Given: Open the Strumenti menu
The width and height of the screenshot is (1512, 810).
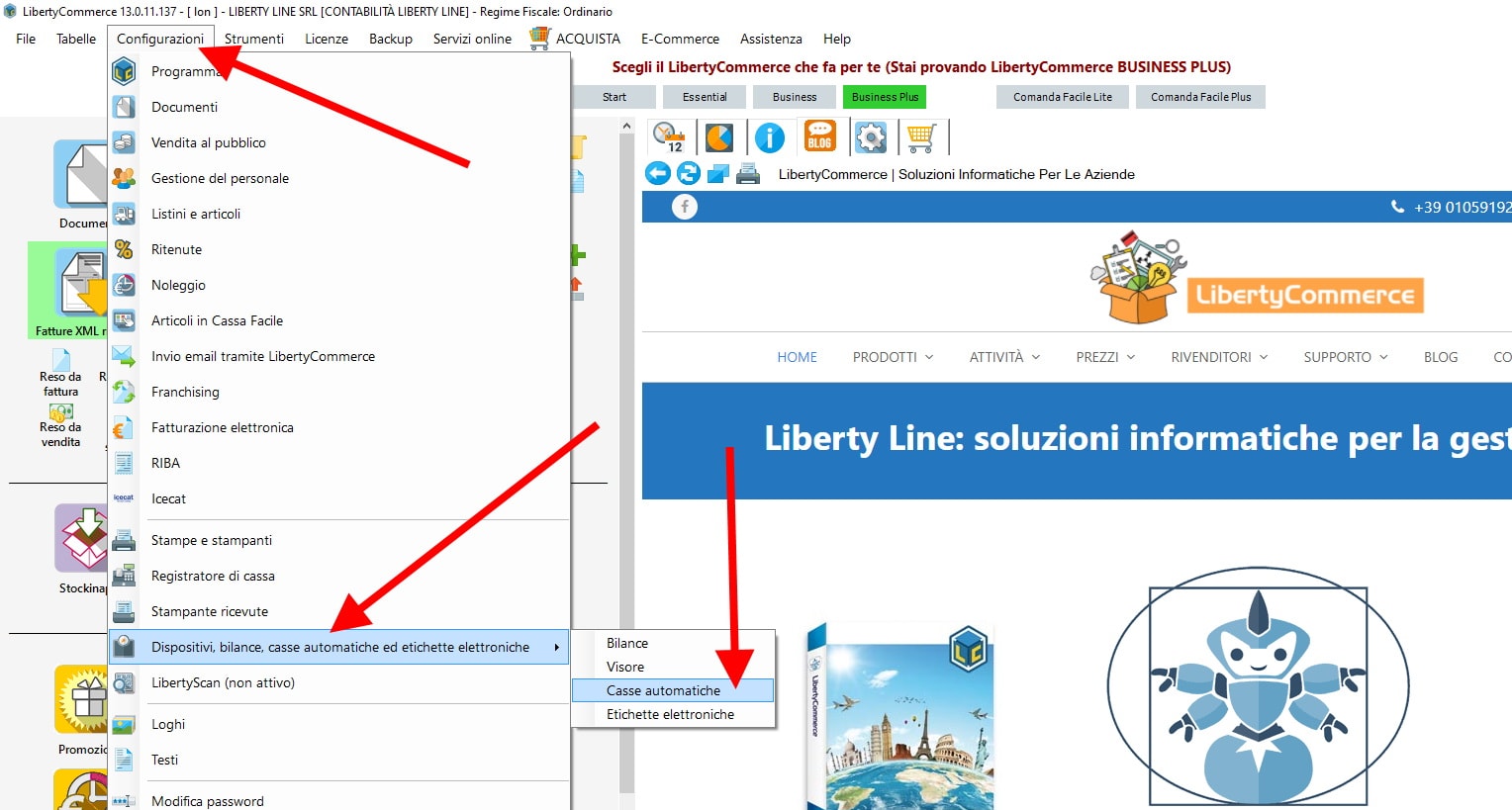Looking at the screenshot, I should (x=254, y=39).
